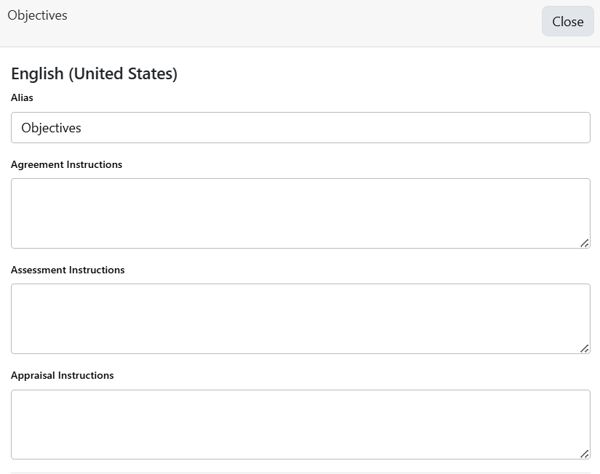Focus the Agreement Instructions text area
Screen dimensions: 600x474
click(300, 213)
